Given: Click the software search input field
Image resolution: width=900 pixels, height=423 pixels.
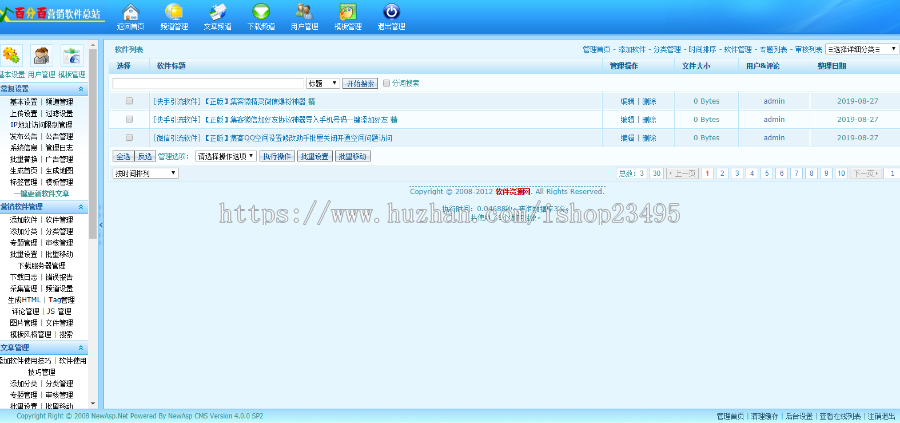Looking at the screenshot, I should click(208, 83).
